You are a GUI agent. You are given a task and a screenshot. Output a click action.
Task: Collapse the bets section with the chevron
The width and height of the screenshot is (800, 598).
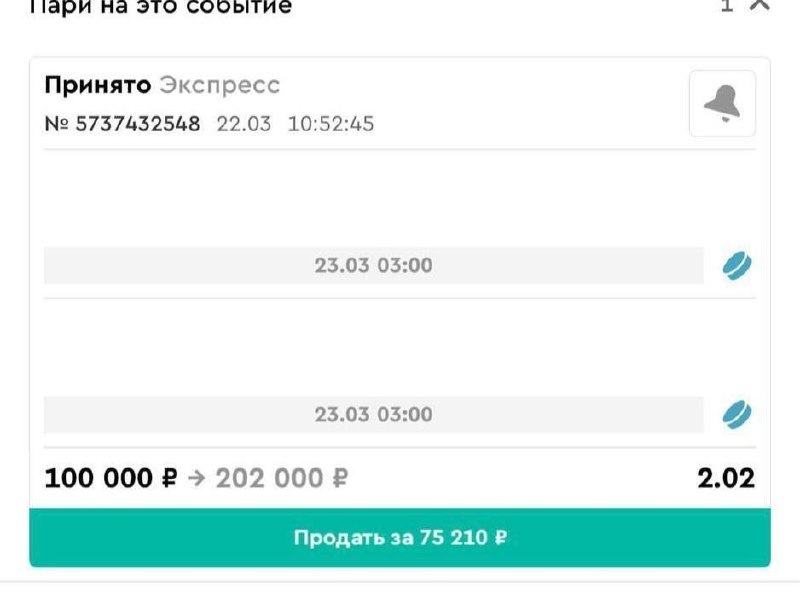click(761, 5)
